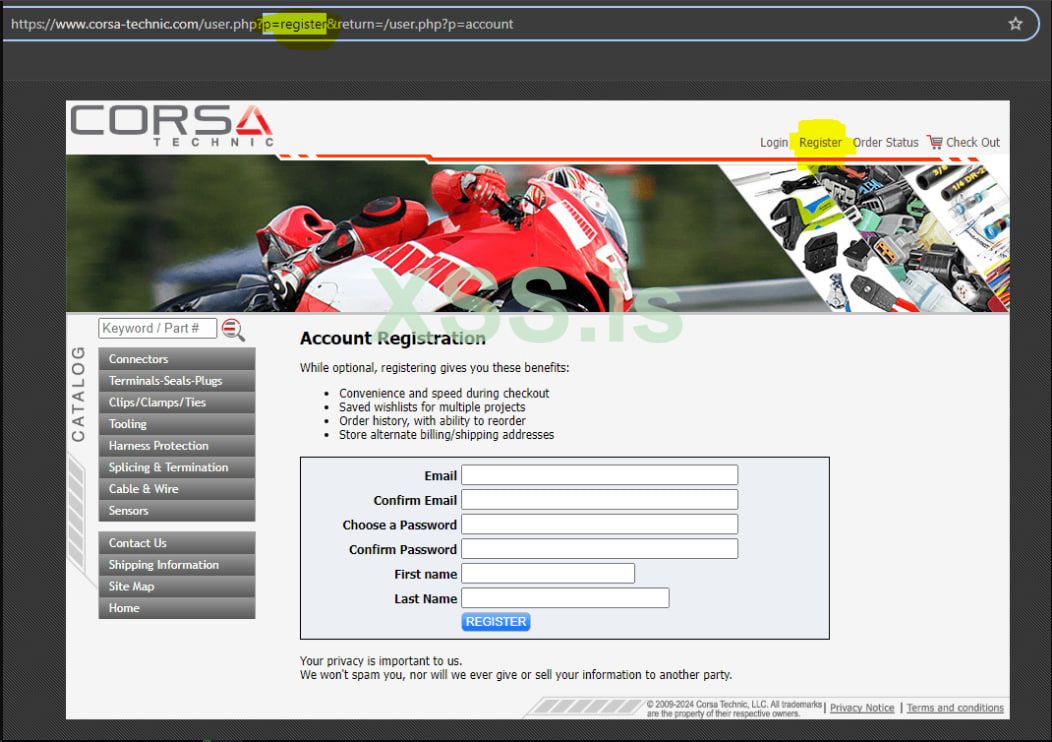Click the shopping cart icon
This screenshot has height=742, width=1052.
pos(935,142)
